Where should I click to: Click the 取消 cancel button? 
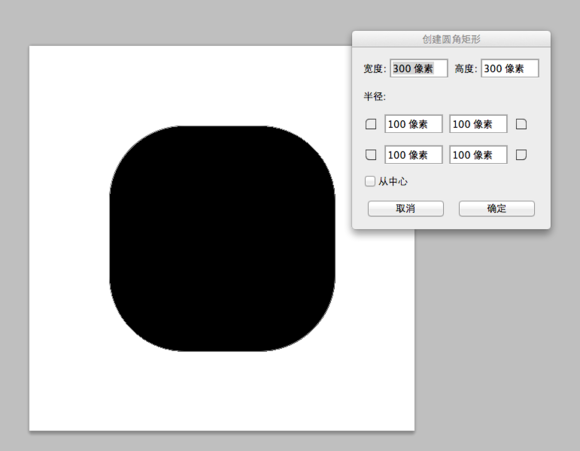tap(406, 209)
